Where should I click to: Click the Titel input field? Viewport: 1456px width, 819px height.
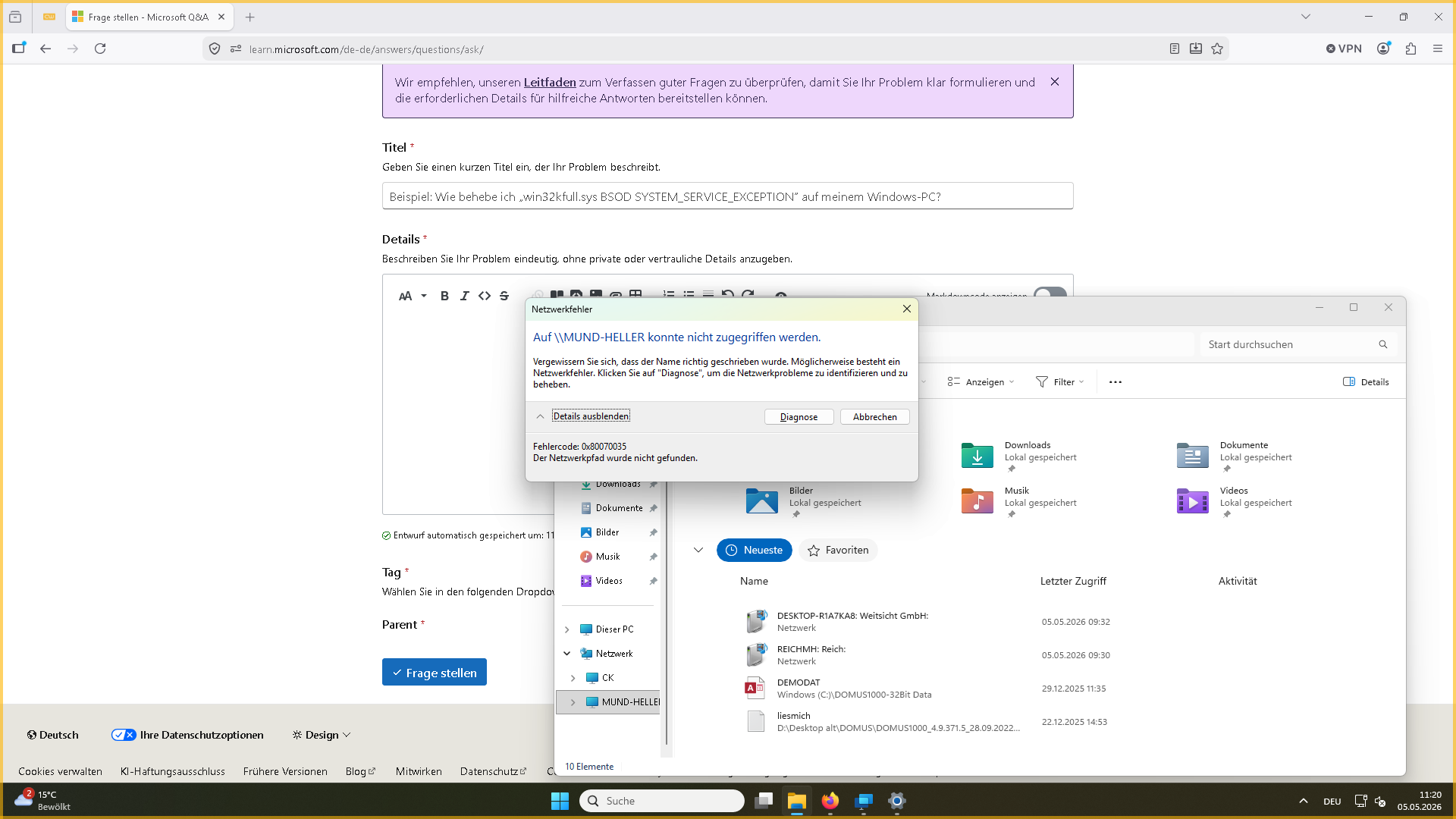click(727, 196)
